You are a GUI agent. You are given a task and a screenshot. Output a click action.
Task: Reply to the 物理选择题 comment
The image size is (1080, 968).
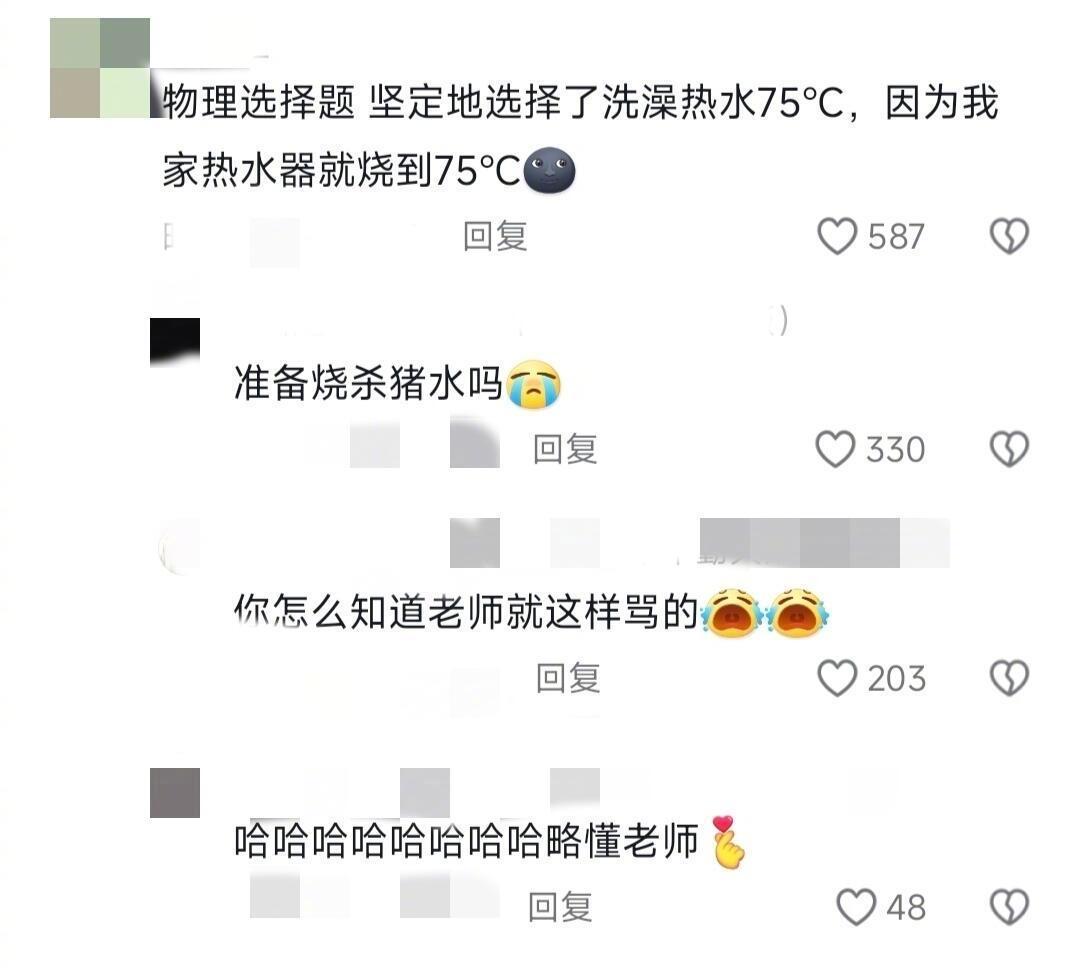click(495, 237)
